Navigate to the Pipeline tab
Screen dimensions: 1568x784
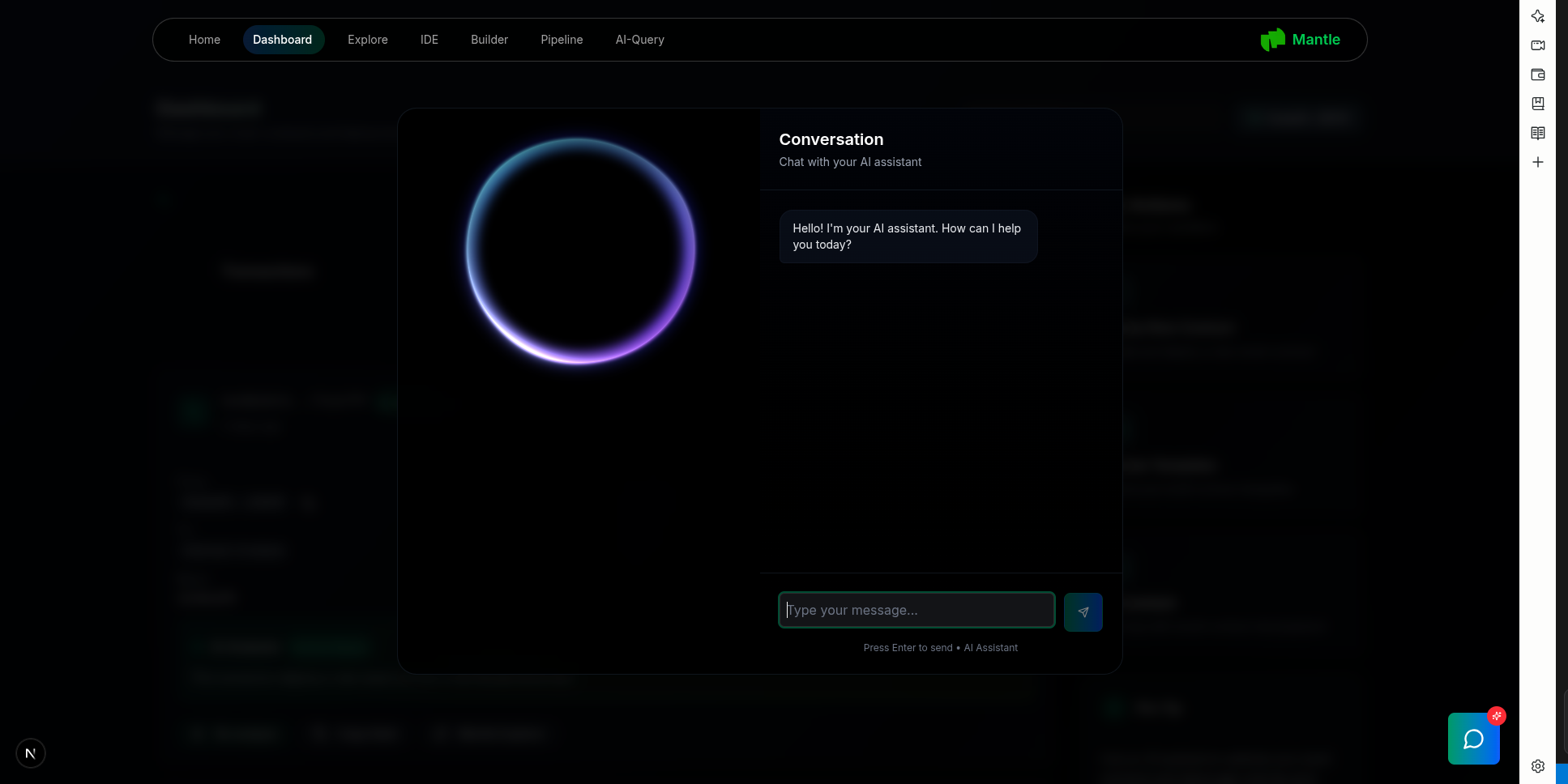(562, 40)
